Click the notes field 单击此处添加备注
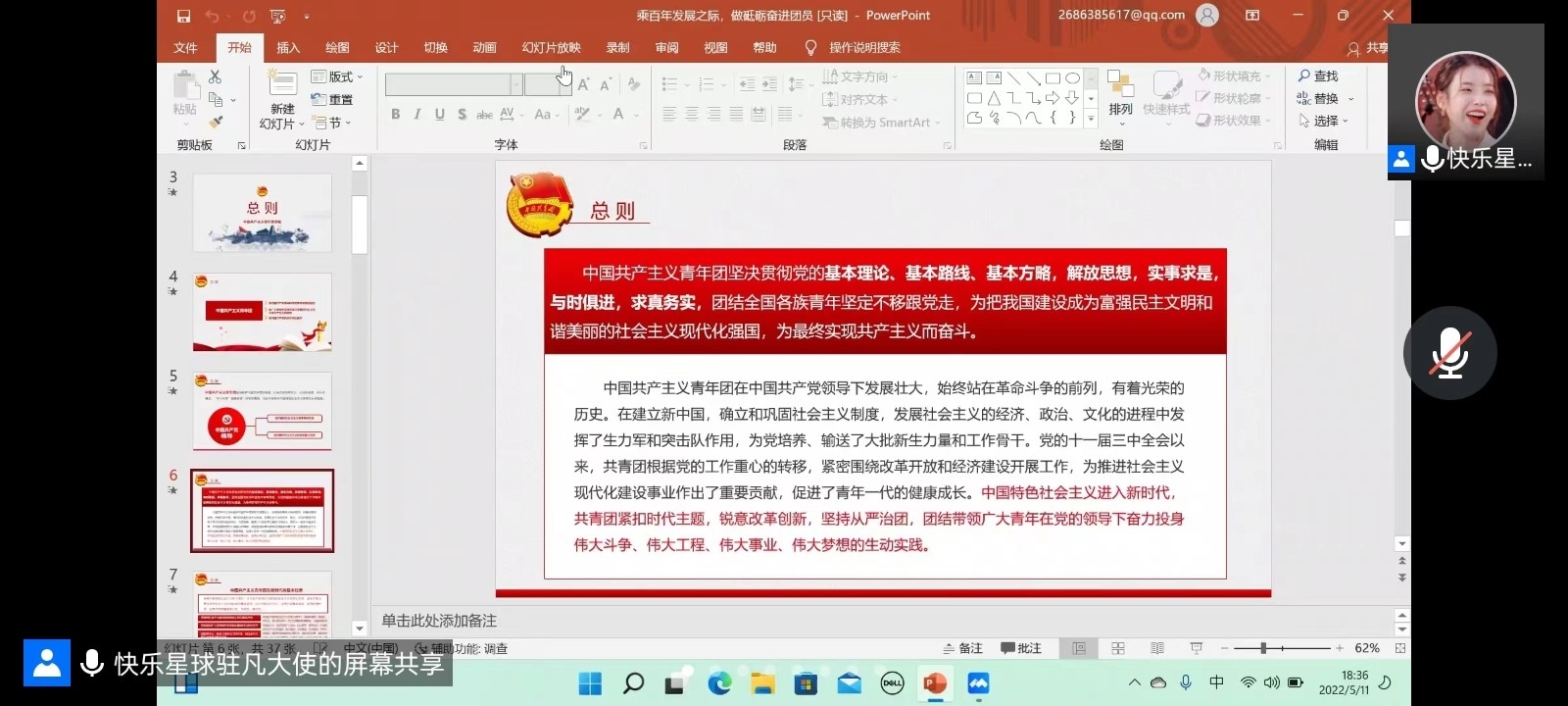 pyautogui.click(x=439, y=621)
